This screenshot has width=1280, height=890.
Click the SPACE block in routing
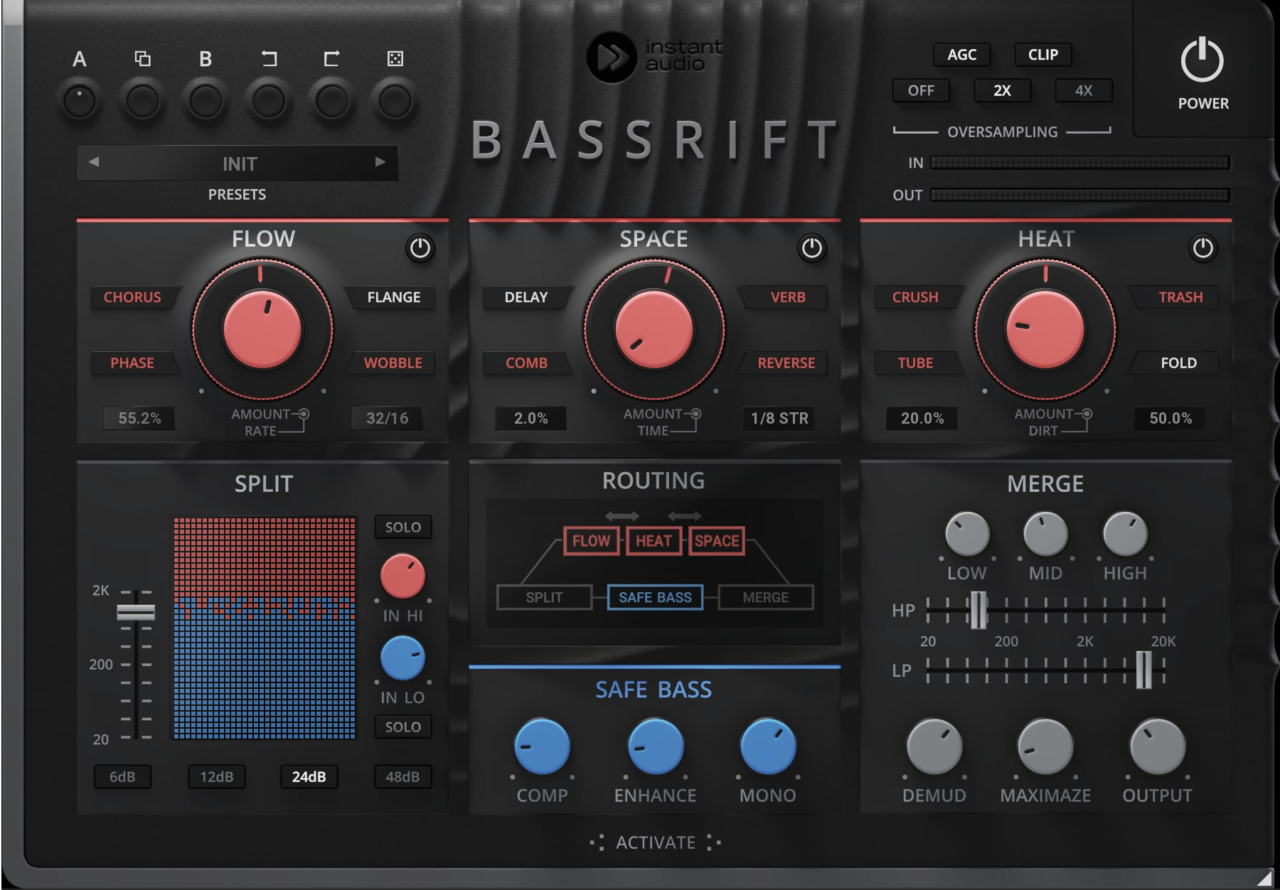(x=717, y=541)
